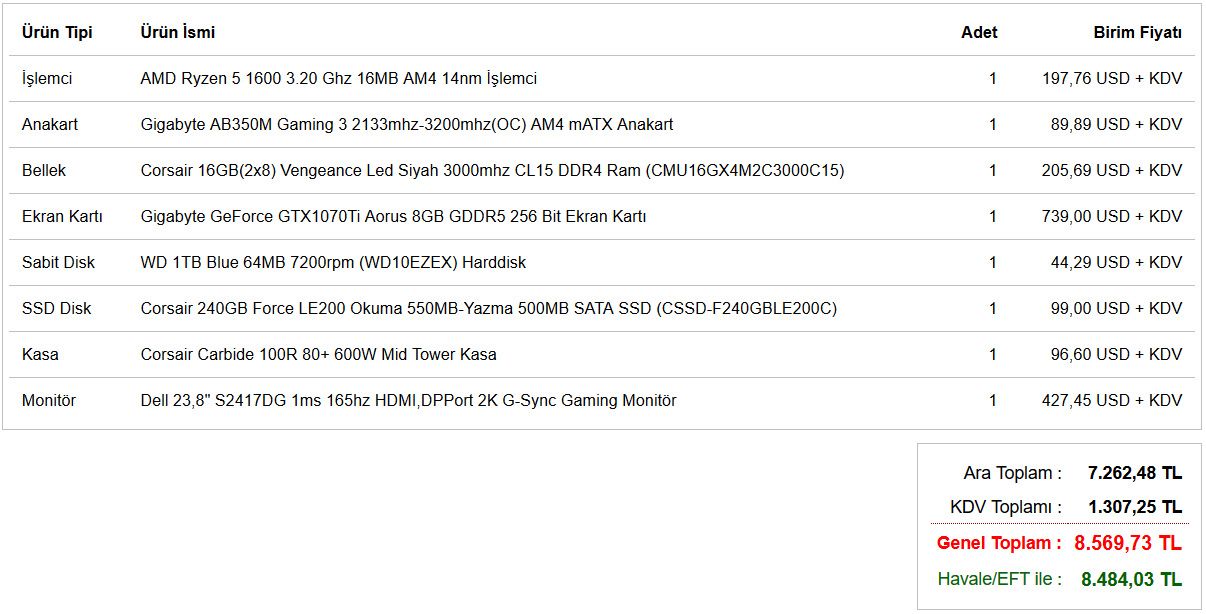
Task: Click the quantity 1 in the Monitör row
Action: [993, 400]
